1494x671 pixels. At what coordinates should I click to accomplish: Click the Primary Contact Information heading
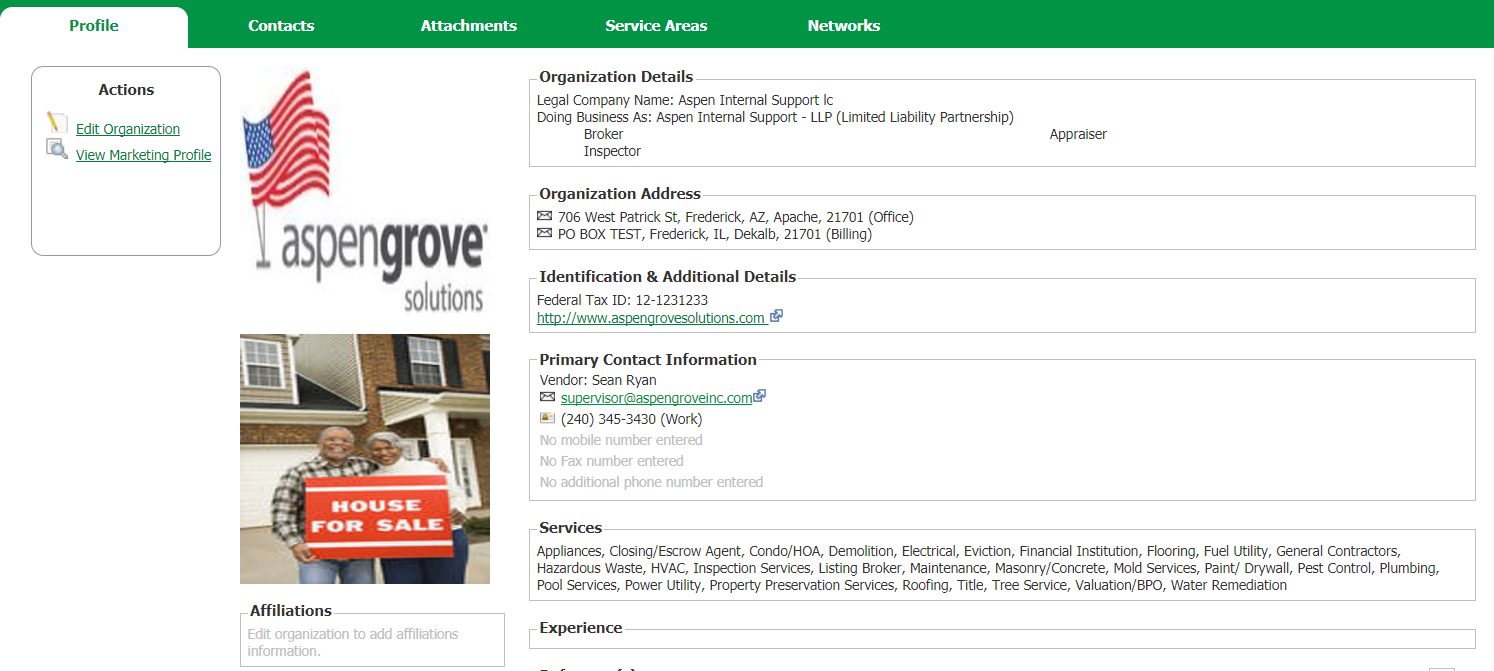click(648, 360)
